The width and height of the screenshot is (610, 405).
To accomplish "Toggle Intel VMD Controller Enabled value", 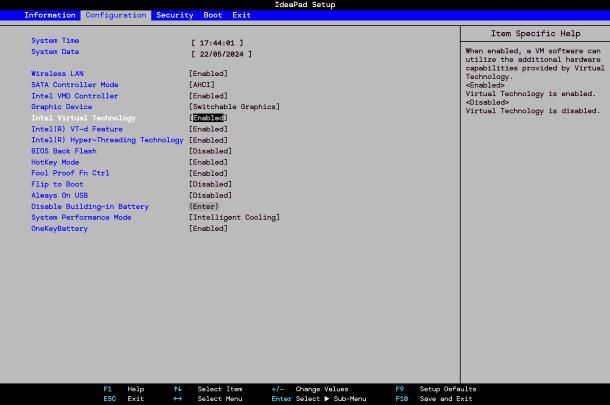I will pos(209,96).
